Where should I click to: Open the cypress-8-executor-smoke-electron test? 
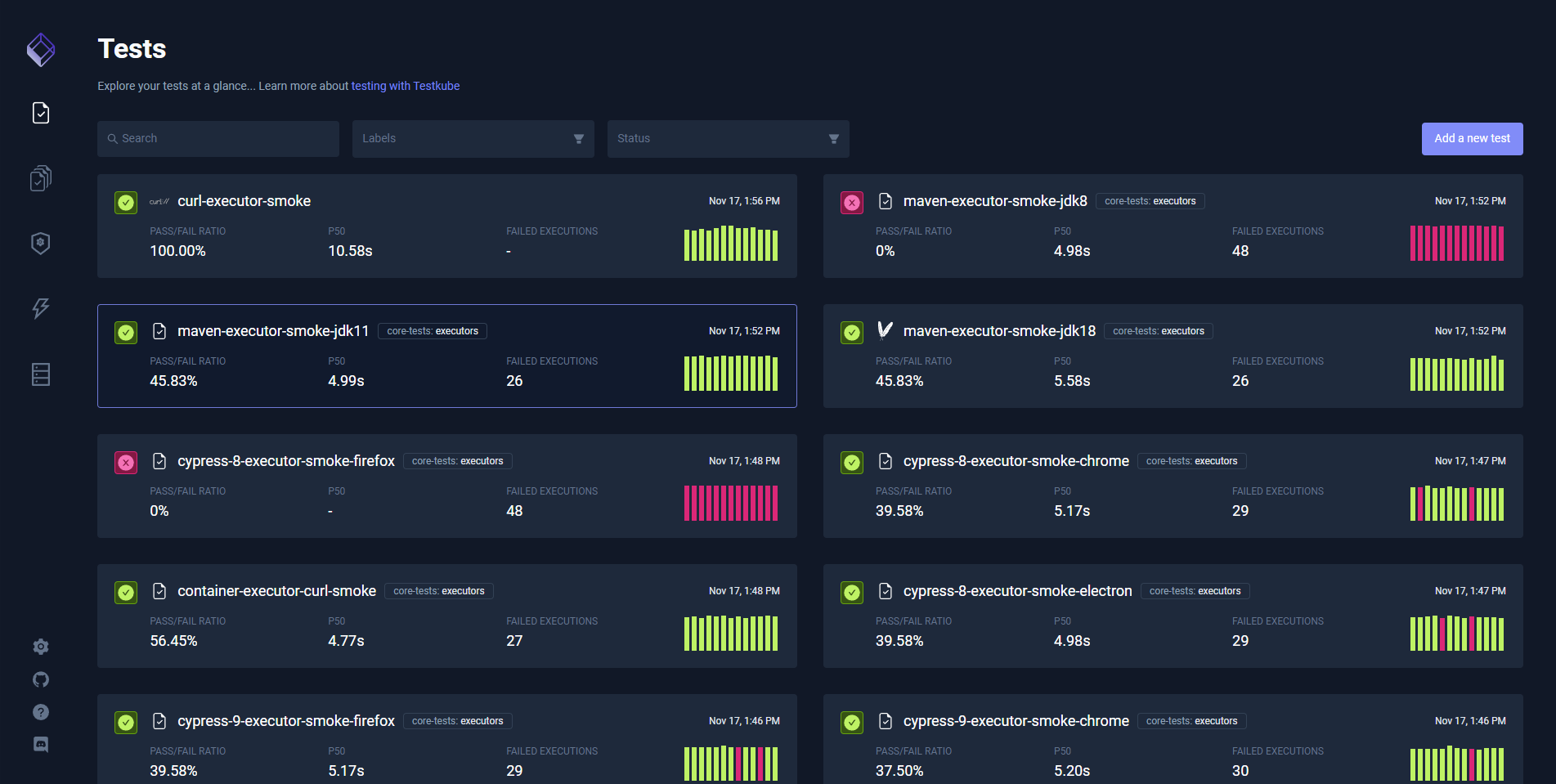tap(1173, 616)
